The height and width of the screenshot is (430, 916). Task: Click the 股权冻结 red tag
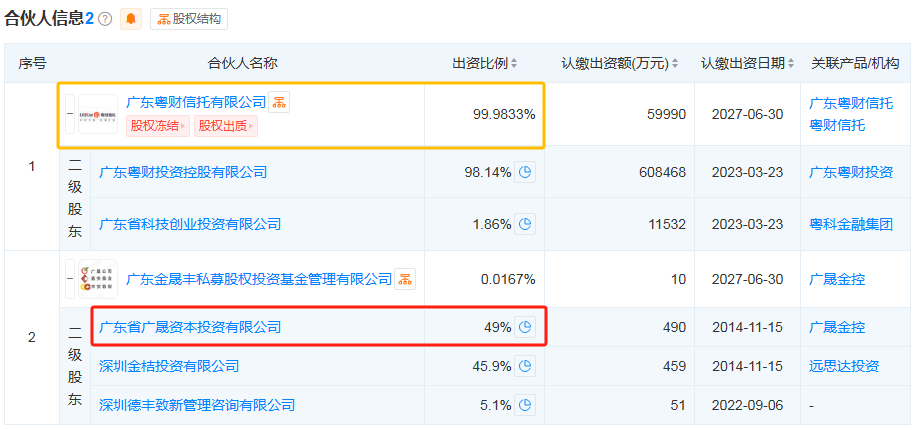tap(157, 126)
